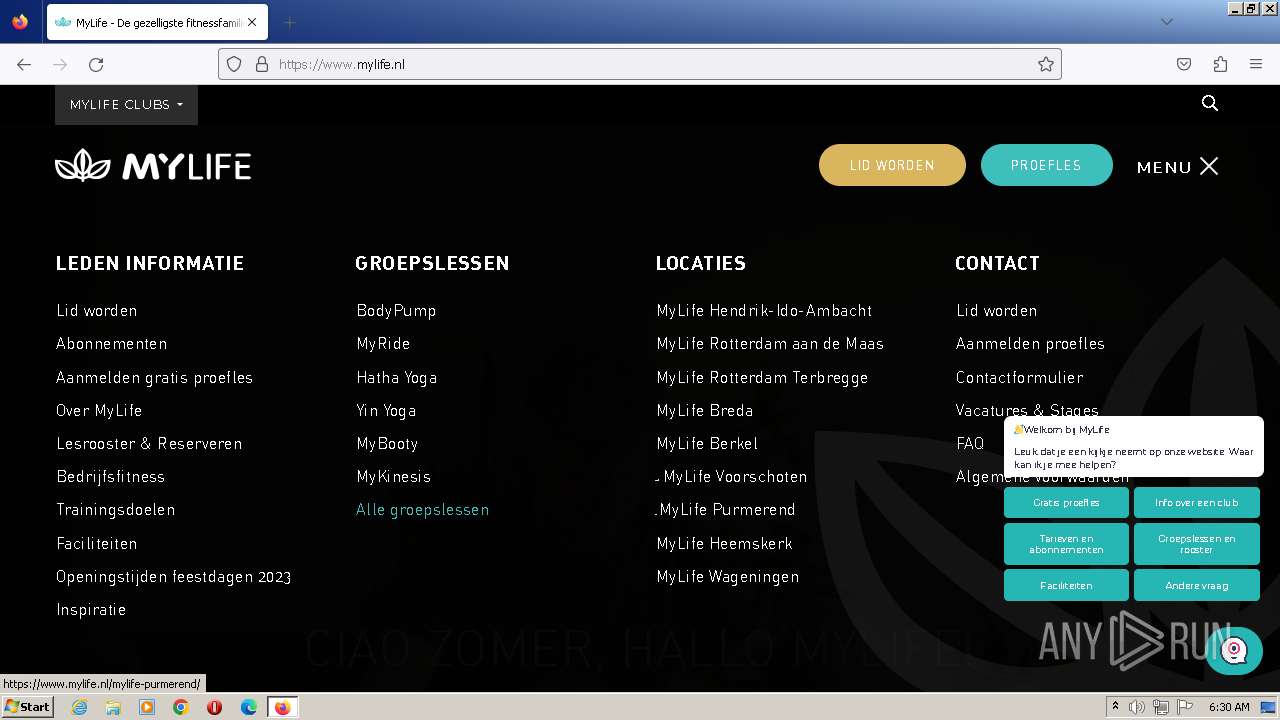Screen dimensions: 1280x720
Task: Click the shield tracking protection icon
Action: point(234,64)
